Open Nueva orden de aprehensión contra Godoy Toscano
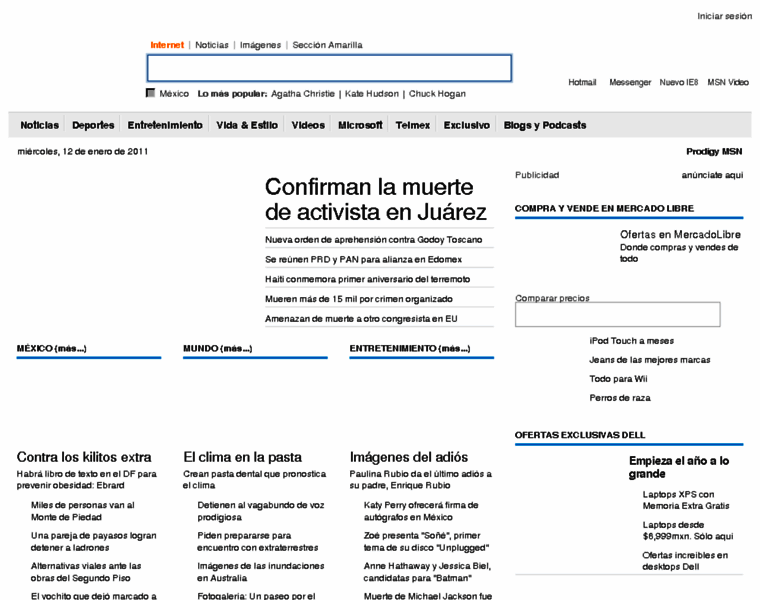Viewport: 760px width, 600px height. [373, 239]
